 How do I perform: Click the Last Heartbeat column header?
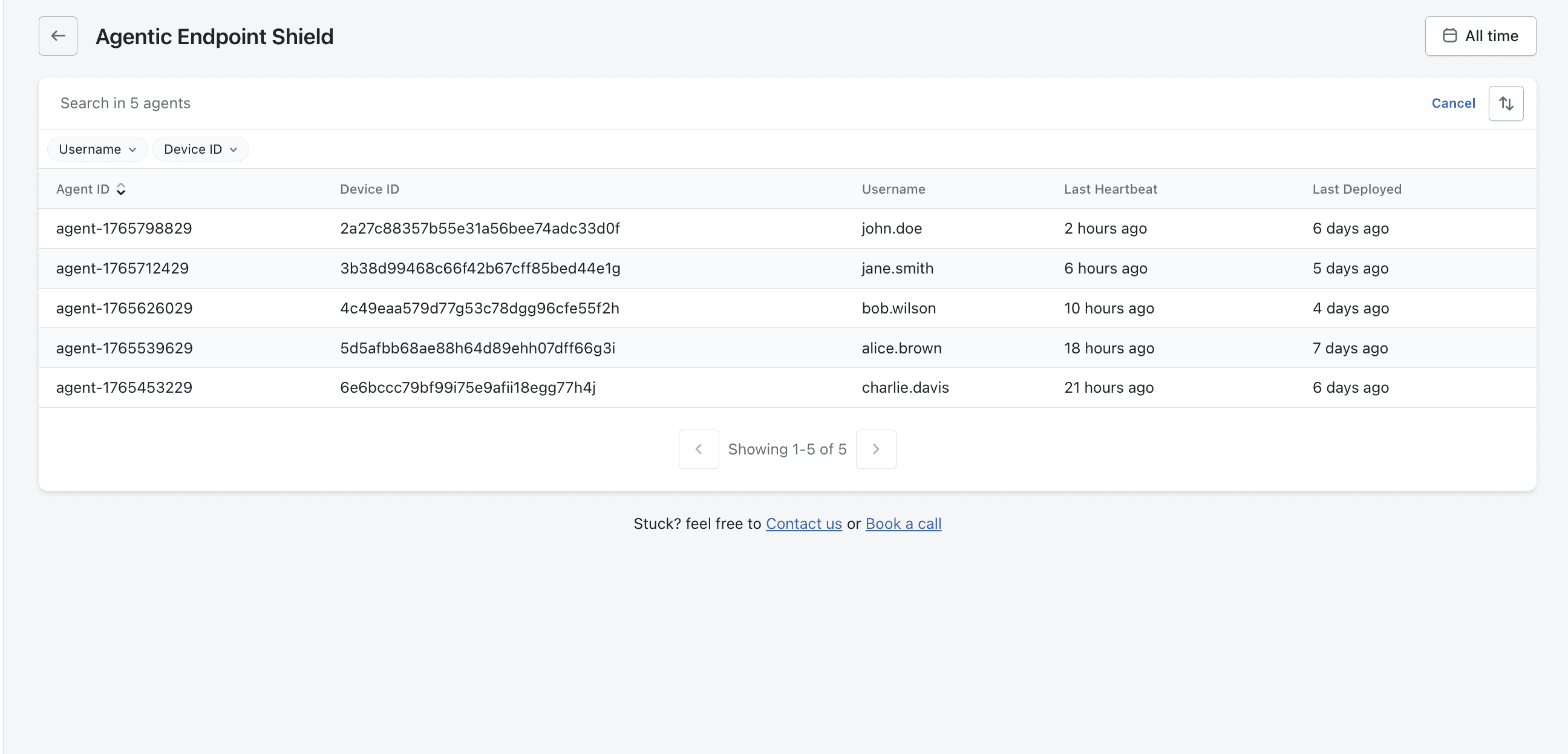1110,189
